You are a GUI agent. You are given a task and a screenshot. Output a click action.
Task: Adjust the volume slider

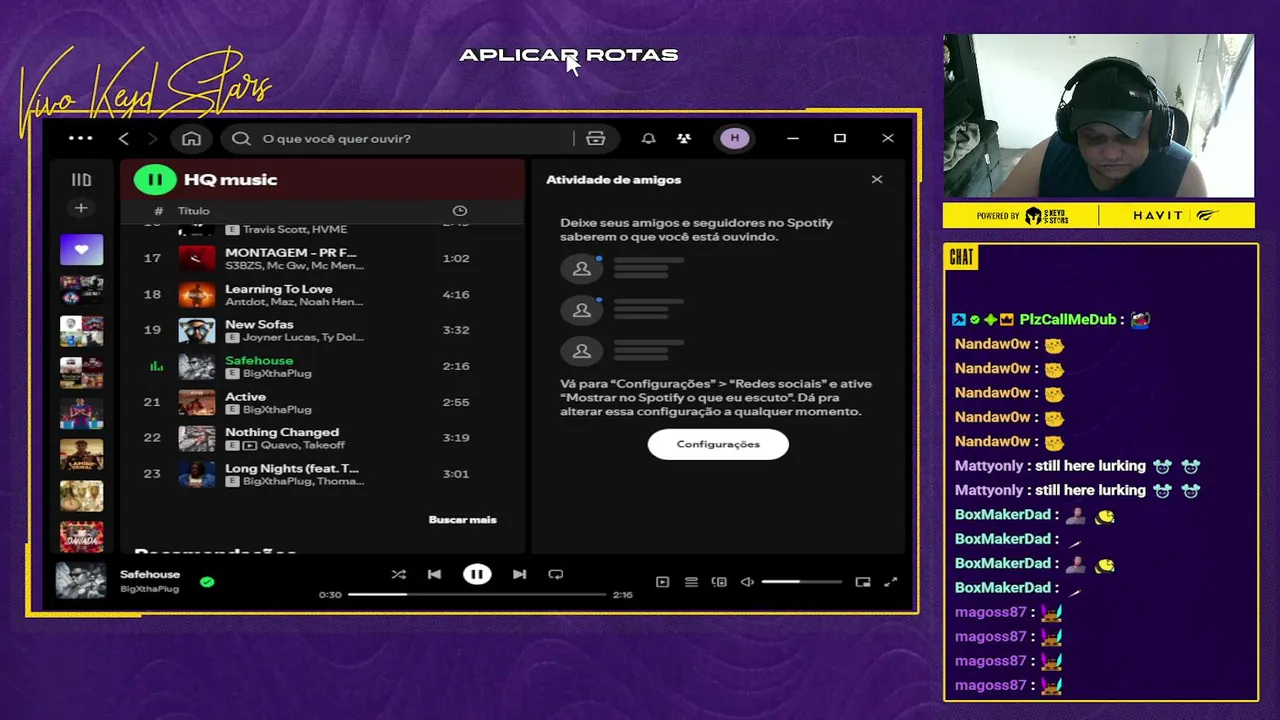click(x=801, y=582)
